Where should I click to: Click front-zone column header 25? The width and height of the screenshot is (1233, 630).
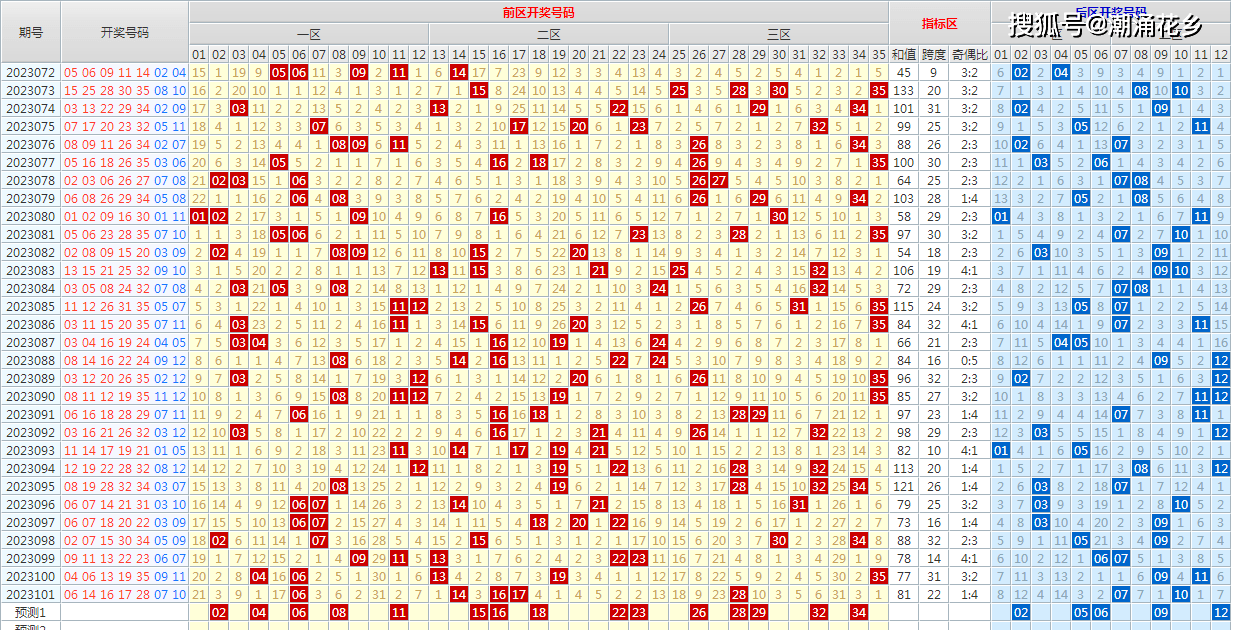(679, 54)
